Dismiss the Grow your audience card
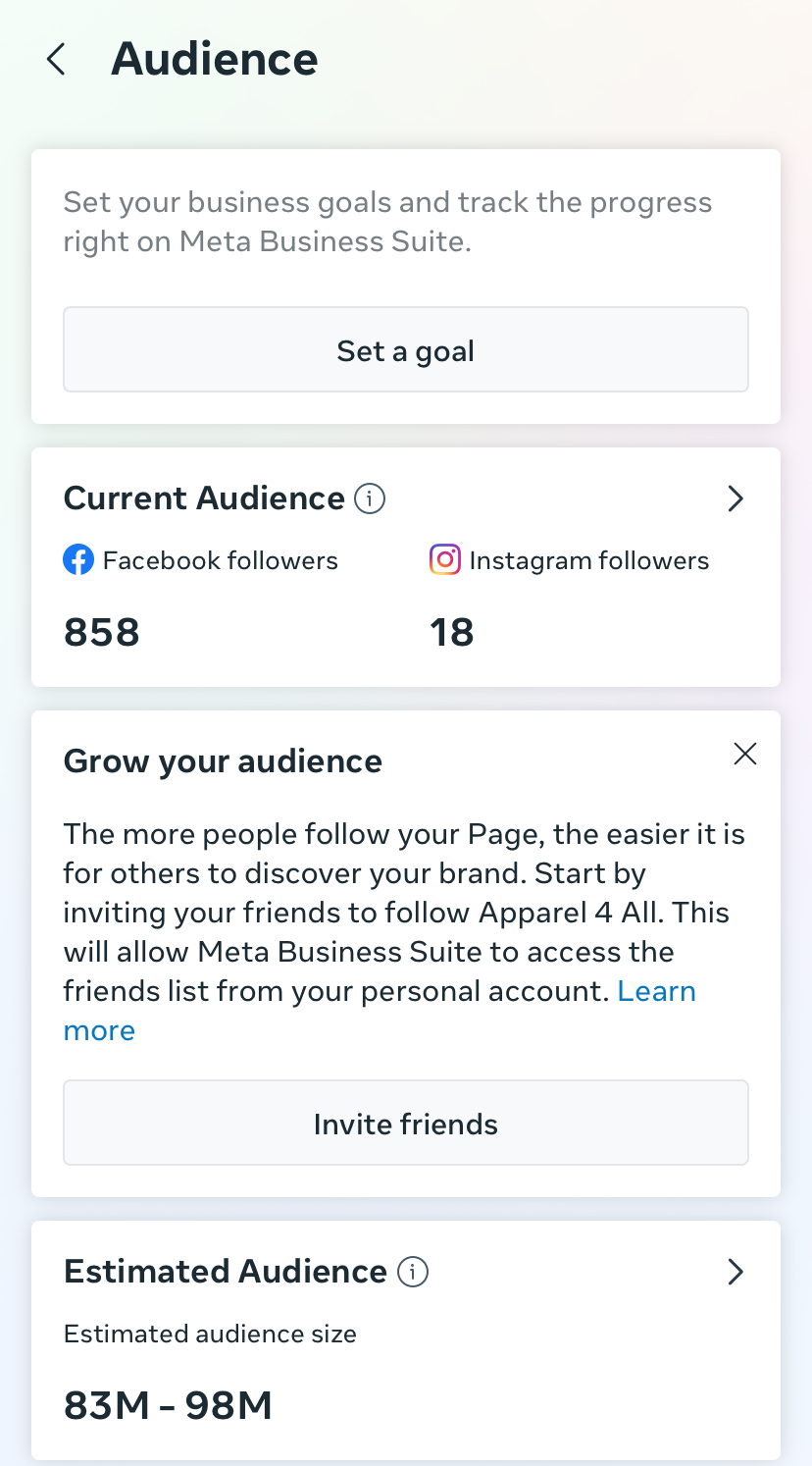 click(x=745, y=754)
